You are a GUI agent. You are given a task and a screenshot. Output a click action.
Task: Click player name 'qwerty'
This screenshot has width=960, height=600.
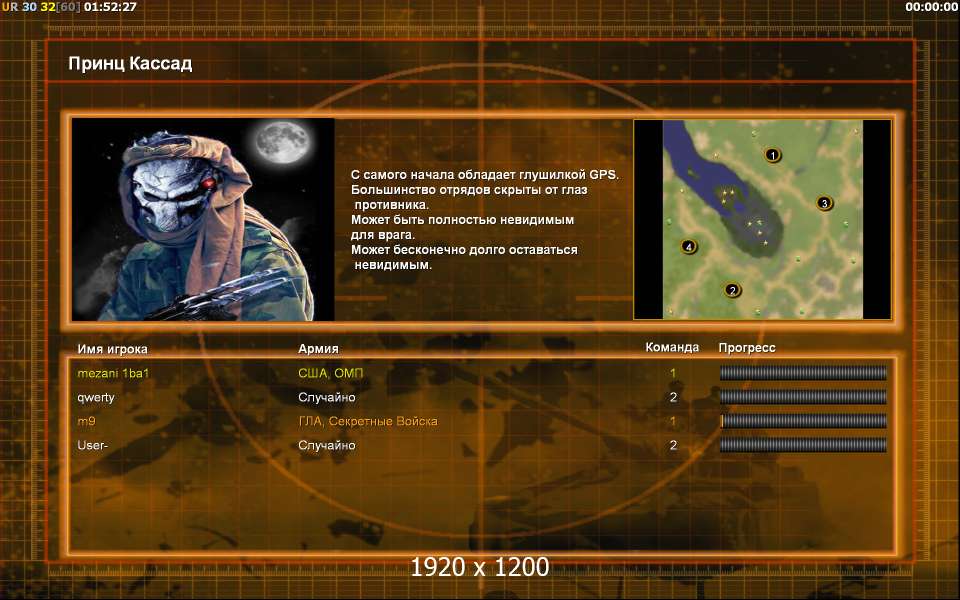click(x=96, y=397)
